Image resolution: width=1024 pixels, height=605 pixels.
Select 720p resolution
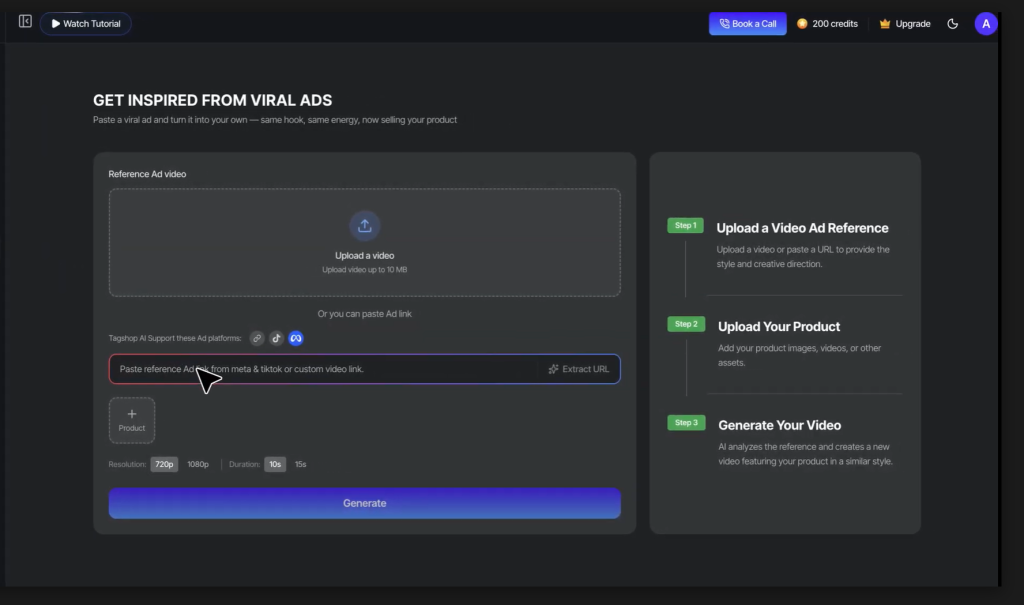164,464
